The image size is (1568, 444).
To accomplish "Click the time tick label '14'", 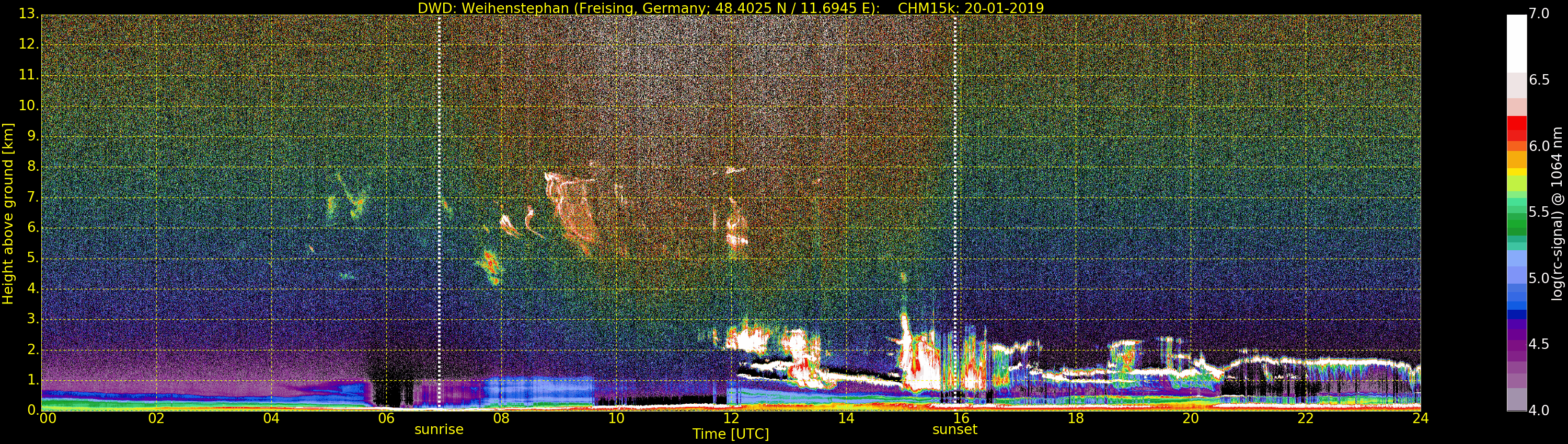I will [x=846, y=418].
